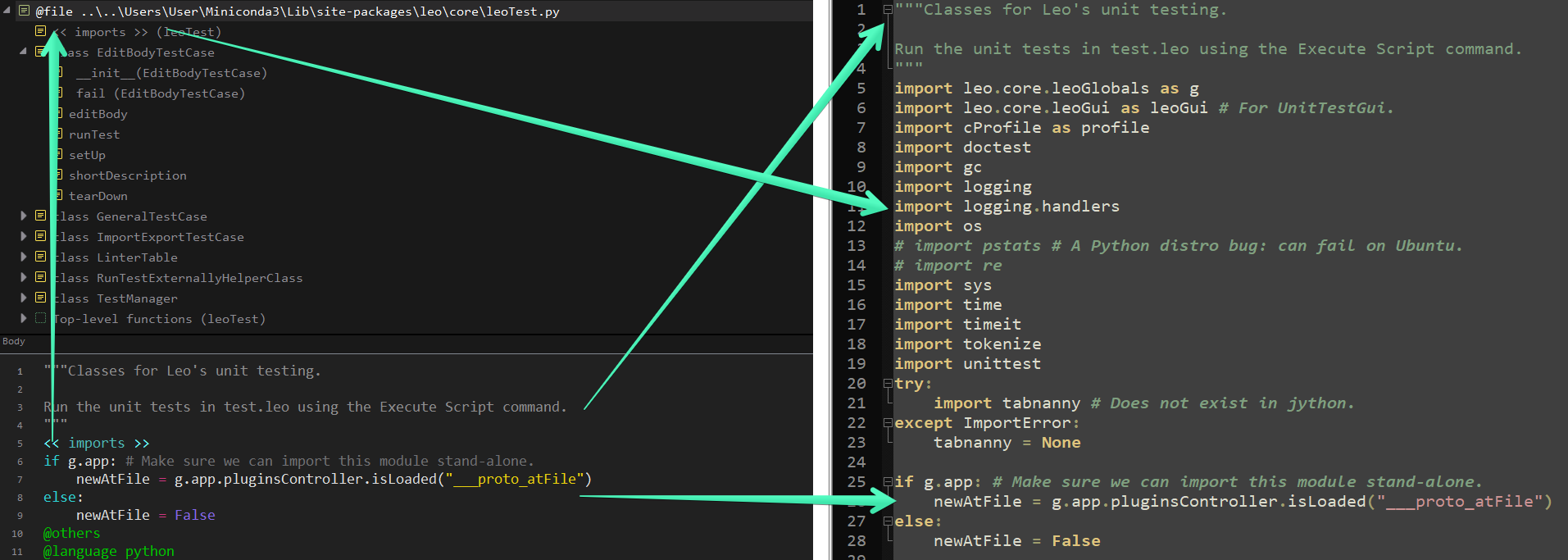The width and height of the screenshot is (1568, 560).
Task: Click the tearDown node icon
Action: (59, 195)
